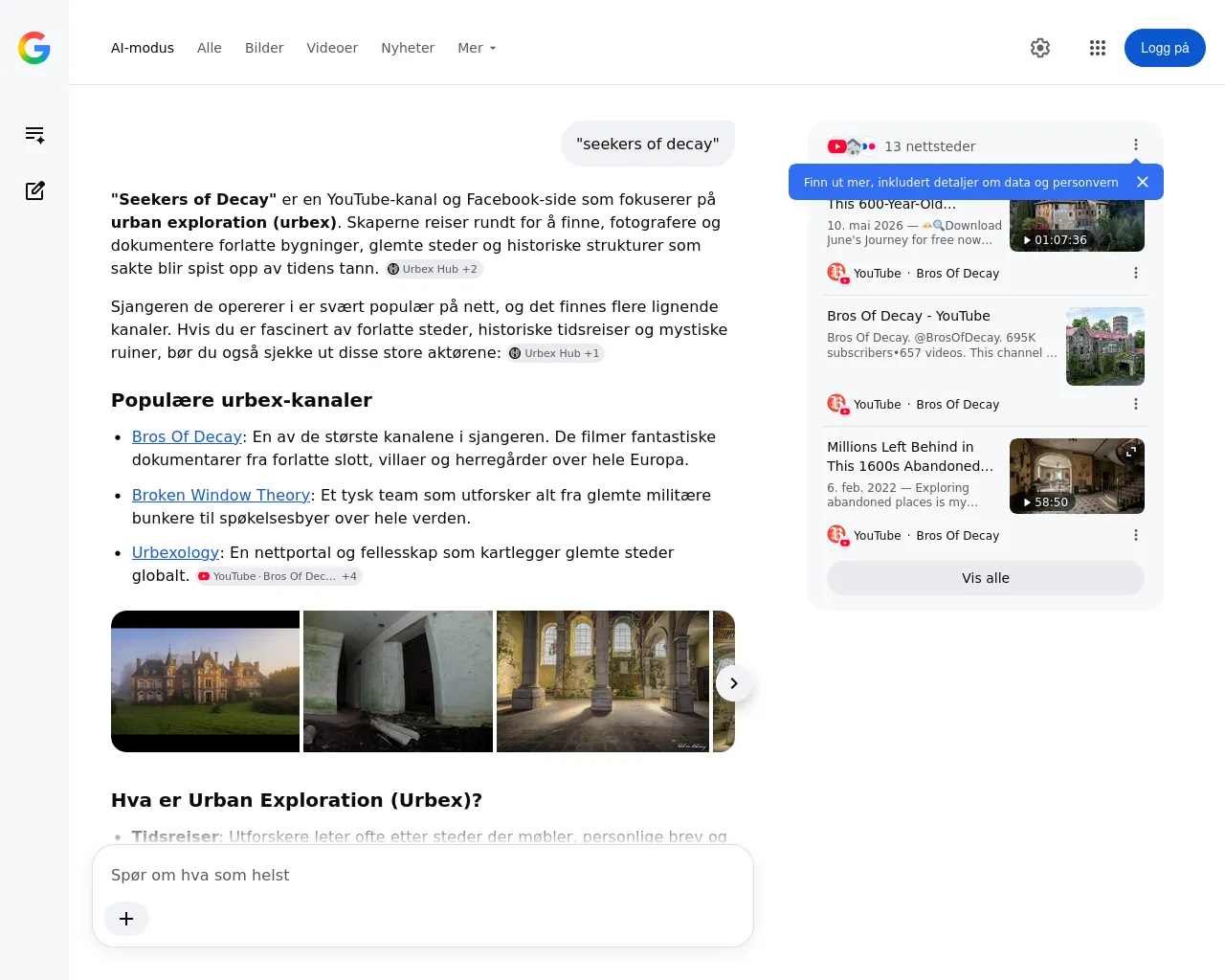Open more options for 600-Year-Old video source
The width and height of the screenshot is (1225, 980).
[x=1136, y=273]
